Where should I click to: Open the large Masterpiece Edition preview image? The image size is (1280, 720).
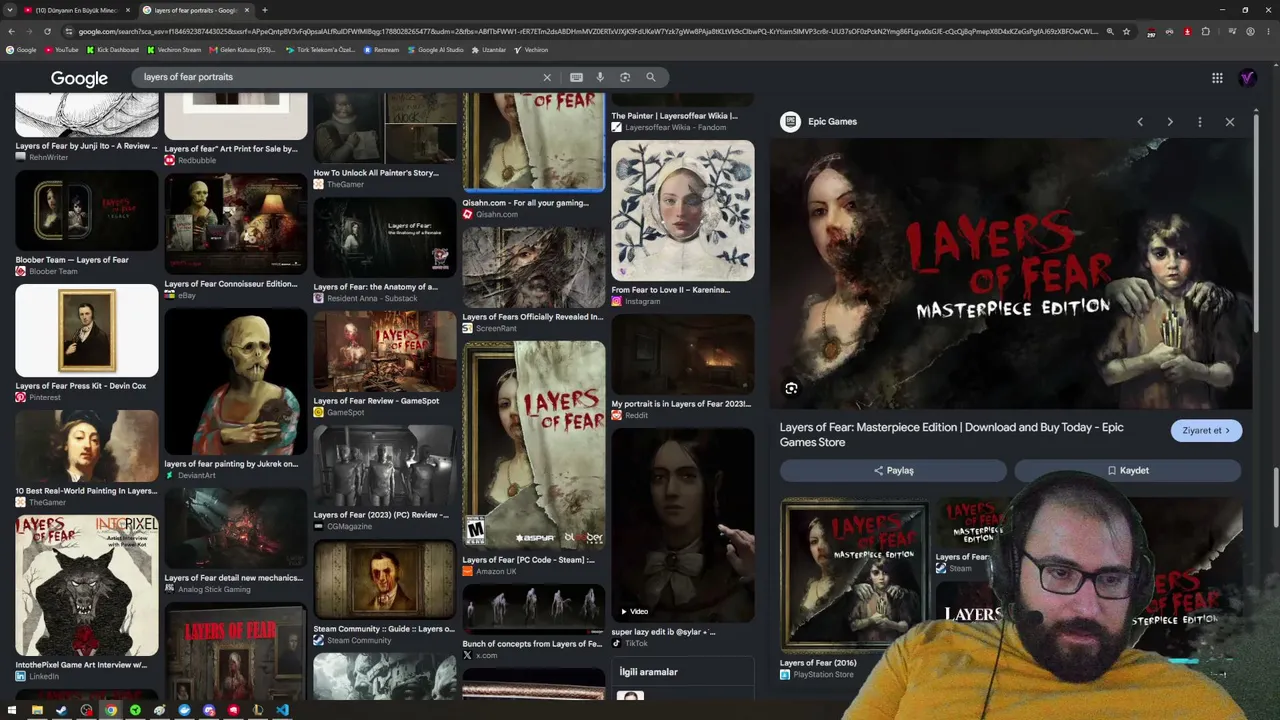pos(1011,273)
